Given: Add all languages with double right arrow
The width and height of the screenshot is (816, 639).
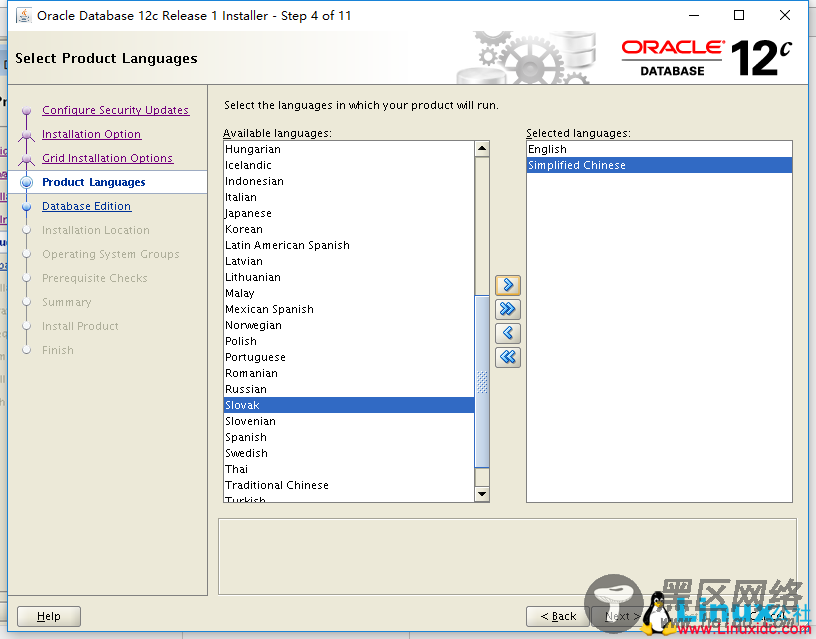Looking at the screenshot, I should [x=507, y=309].
